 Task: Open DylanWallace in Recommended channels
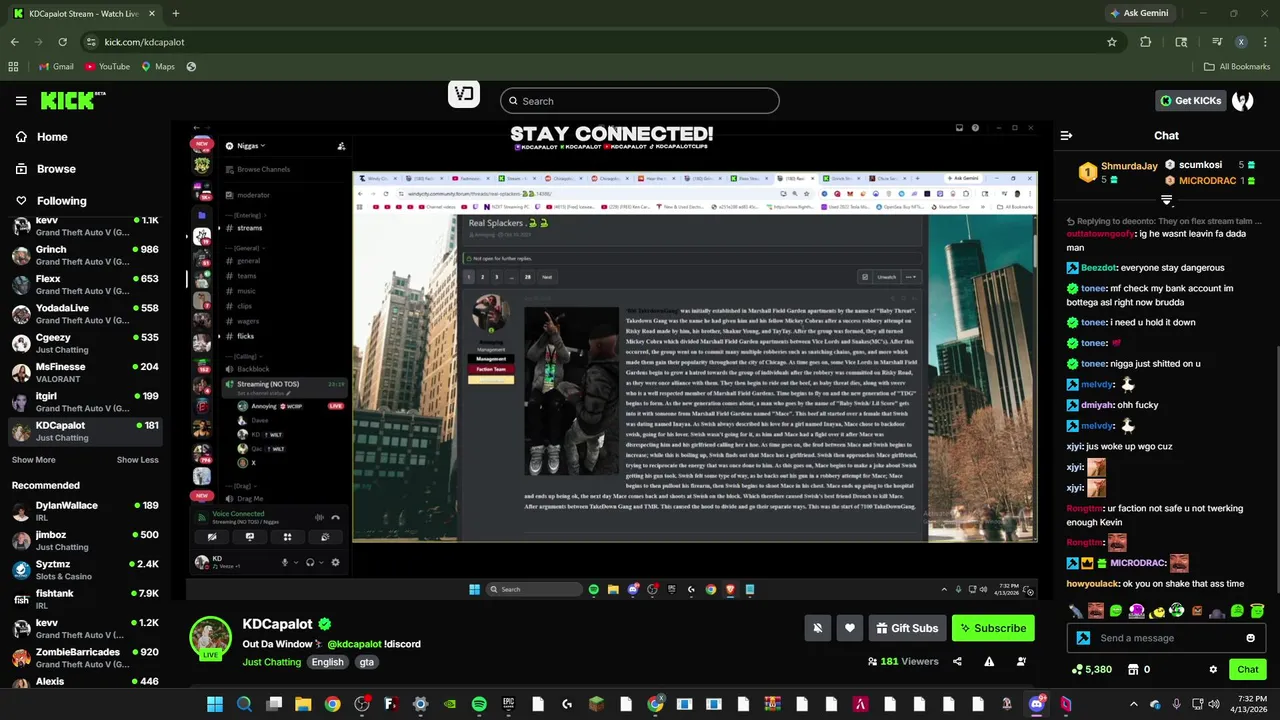tap(85, 511)
